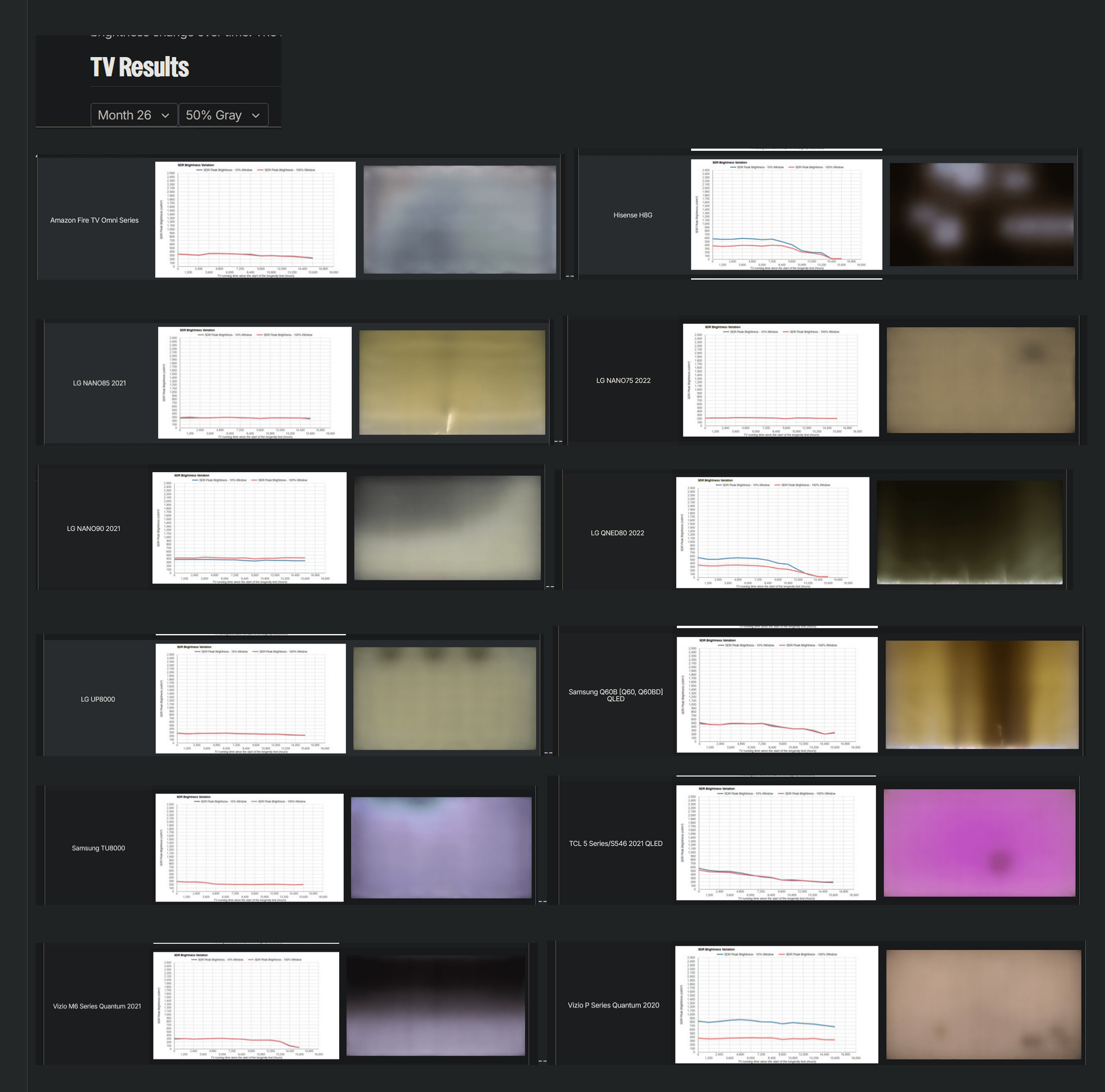Expand the Month selector chevron
The height and width of the screenshot is (1092, 1105).
pyautogui.click(x=166, y=115)
